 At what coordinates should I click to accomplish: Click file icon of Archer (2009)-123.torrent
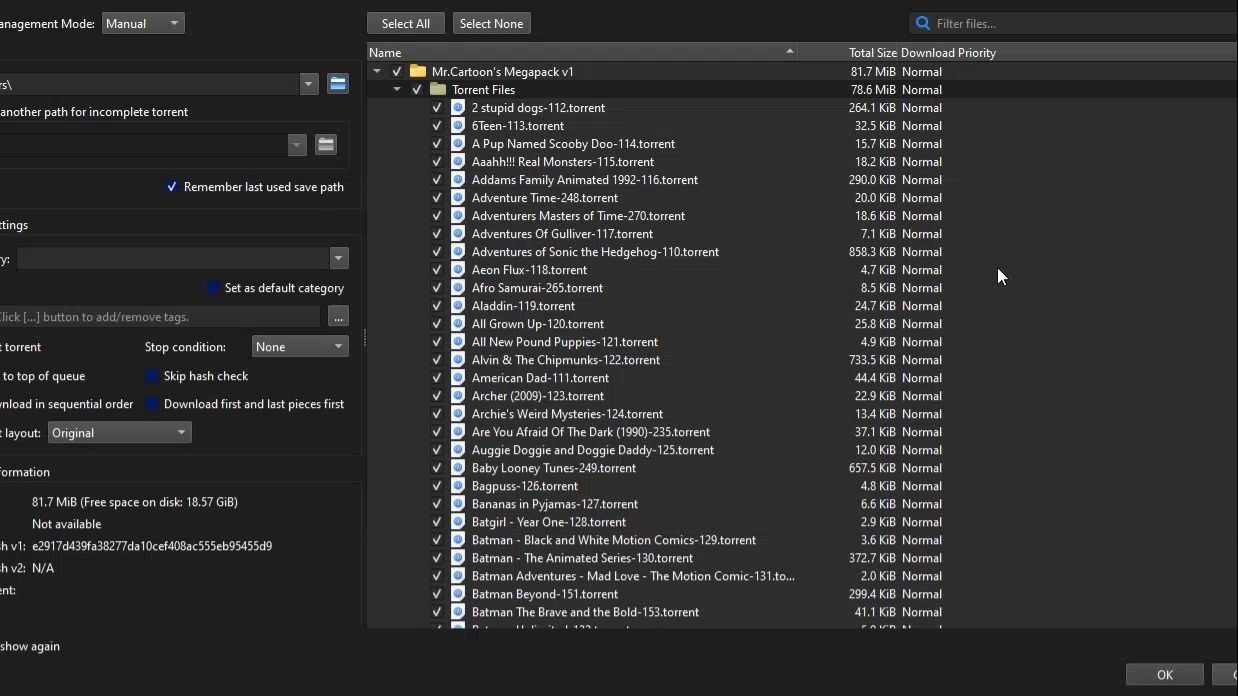(x=458, y=395)
